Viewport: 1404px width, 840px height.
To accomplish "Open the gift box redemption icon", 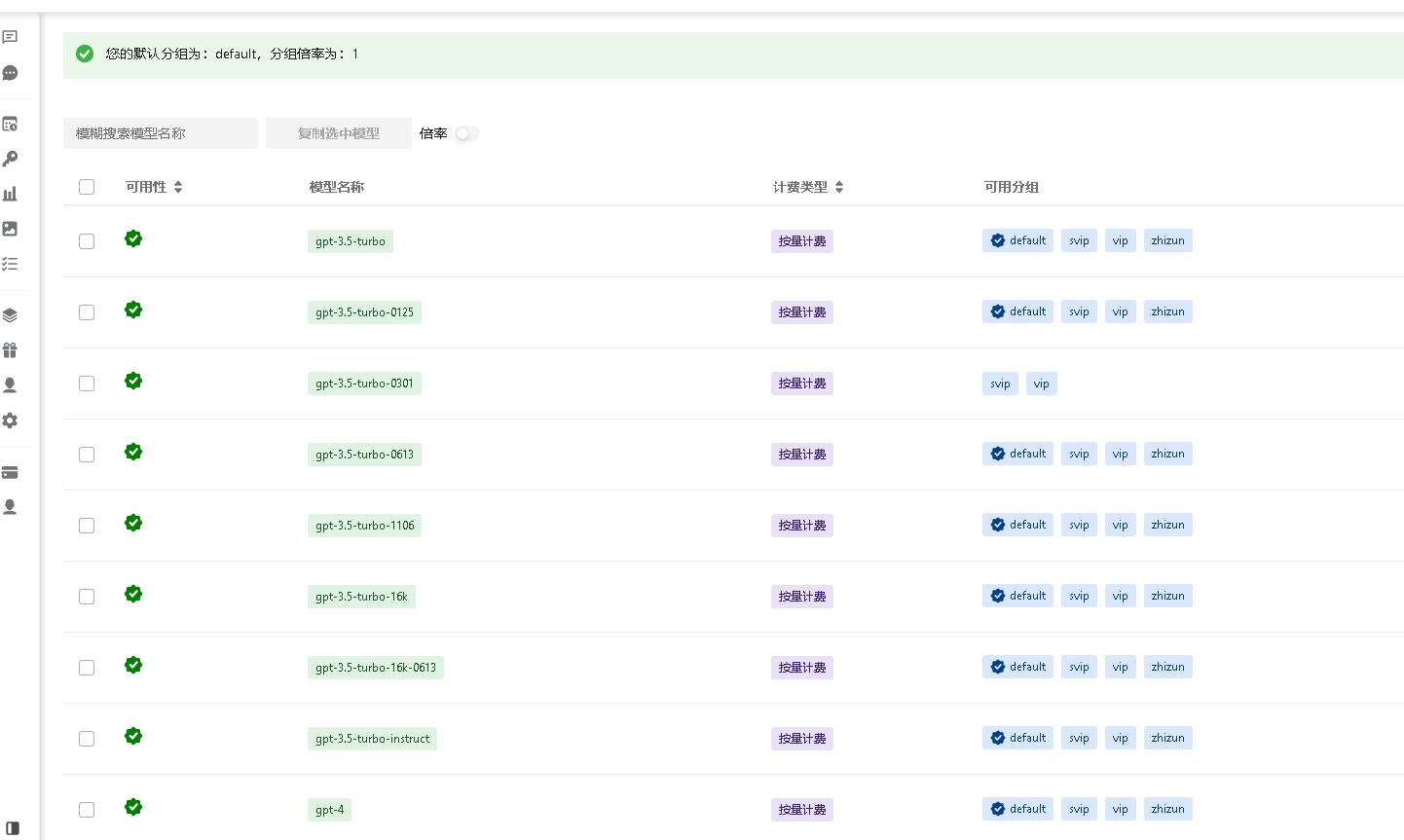I will (10, 350).
